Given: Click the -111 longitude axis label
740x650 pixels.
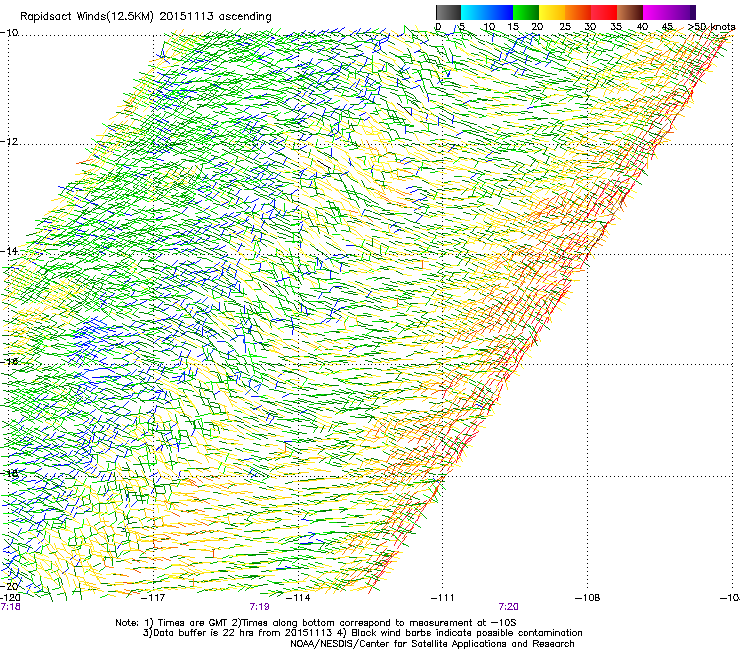Looking at the screenshot, I should (x=442, y=598).
